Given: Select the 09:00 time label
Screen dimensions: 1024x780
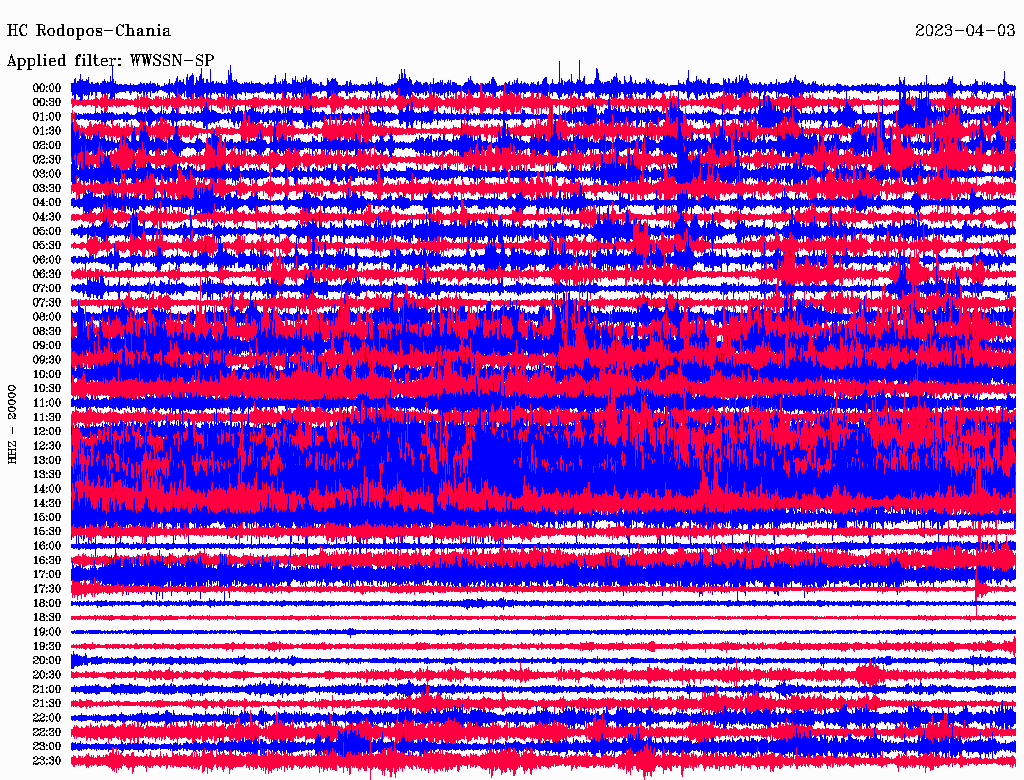Looking at the screenshot, I should point(47,345).
